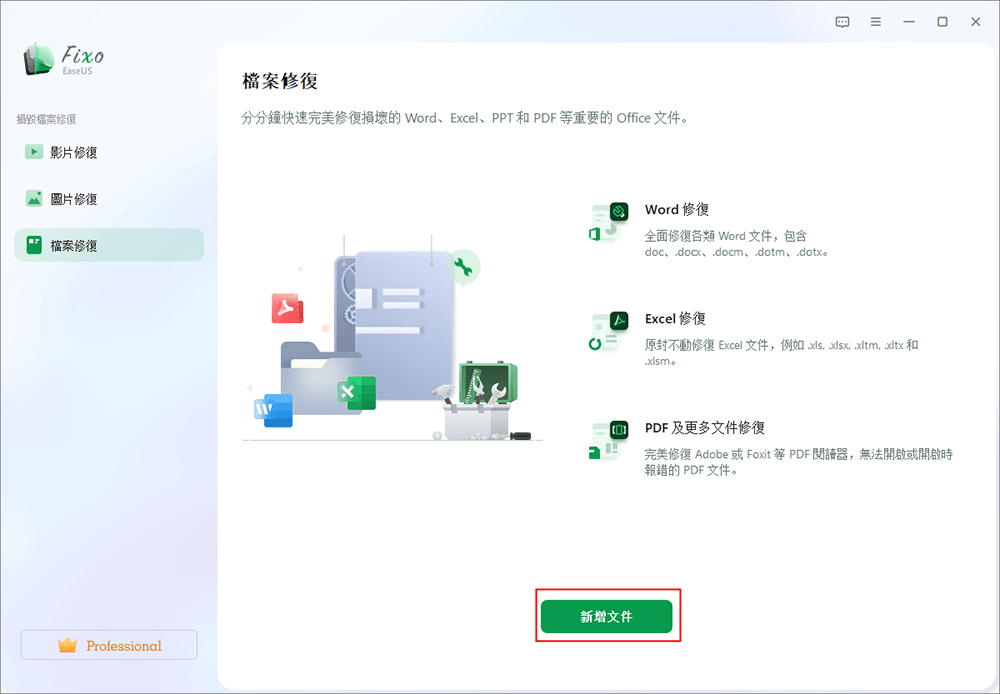This screenshot has height=694, width=1000.
Task: Click the blue Word icon in illustration
Action: pyautogui.click(x=274, y=410)
